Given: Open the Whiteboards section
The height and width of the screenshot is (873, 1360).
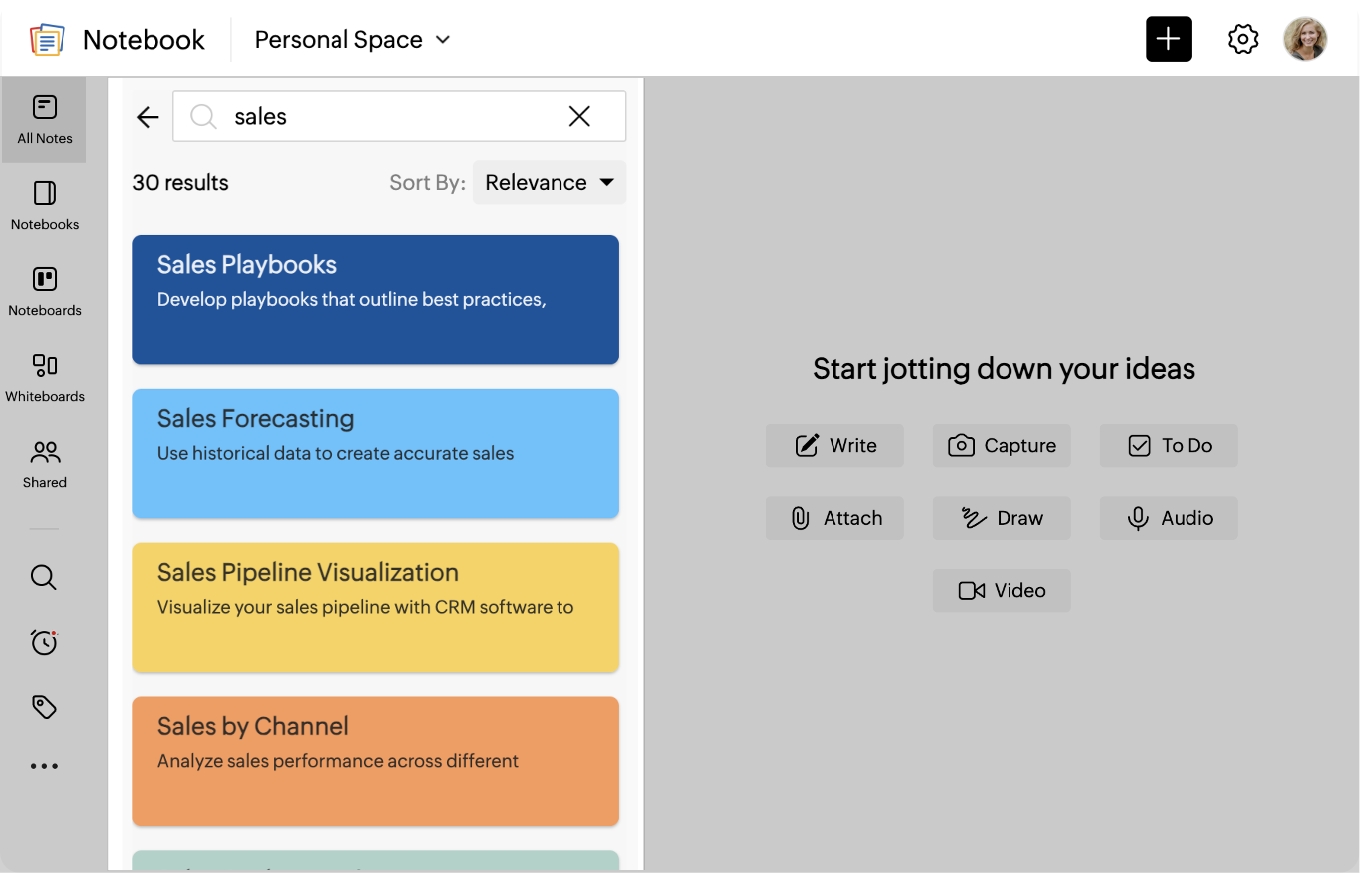Looking at the screenshot, I should click(x=45, y=377).
